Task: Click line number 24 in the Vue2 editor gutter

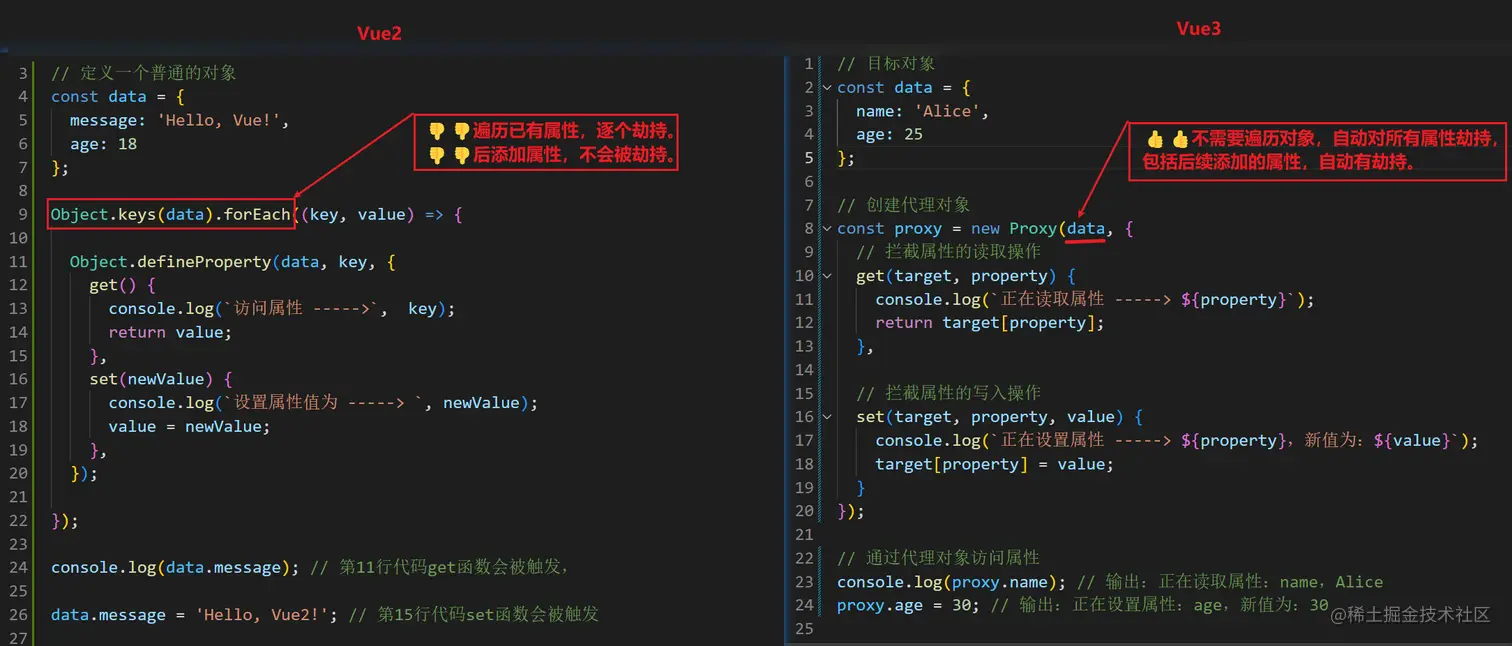Action: [x=19, y=568]
